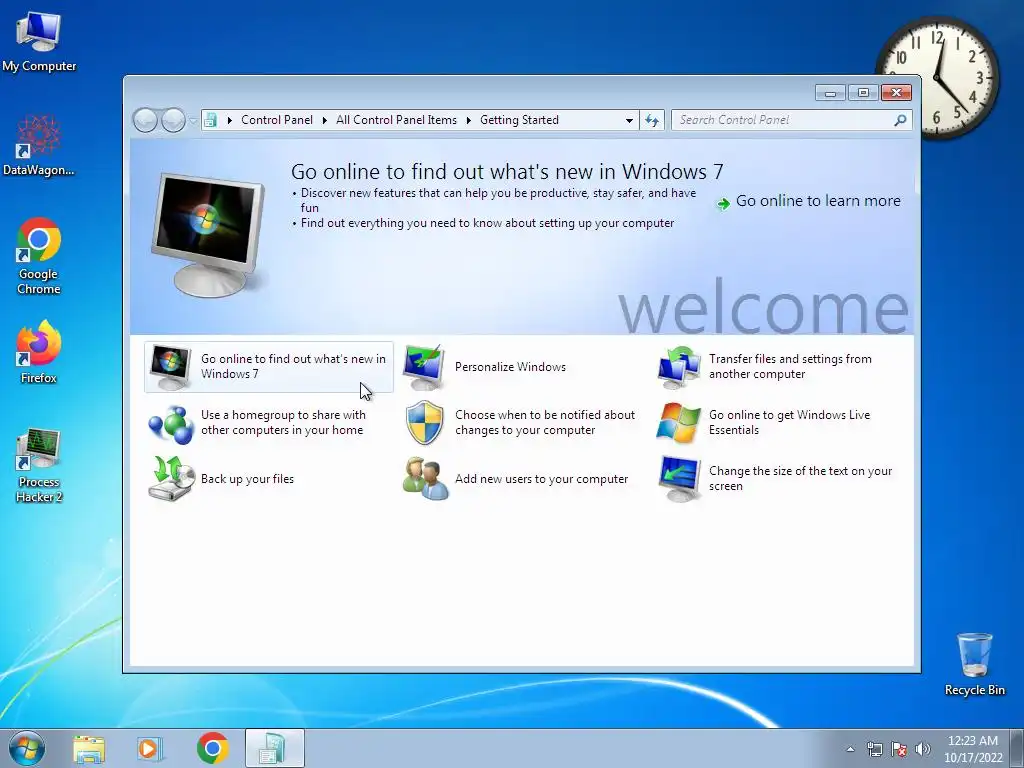Image resolution: width=1024 pixels, height=768 pixels.
Task: Select Back up your files
Action: [247, 479]
